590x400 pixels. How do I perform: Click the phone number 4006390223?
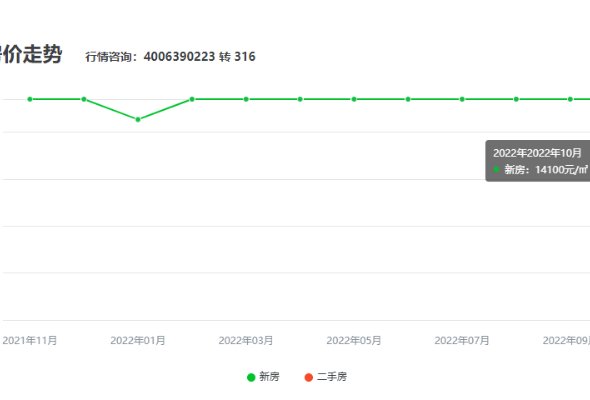(179, 56)
